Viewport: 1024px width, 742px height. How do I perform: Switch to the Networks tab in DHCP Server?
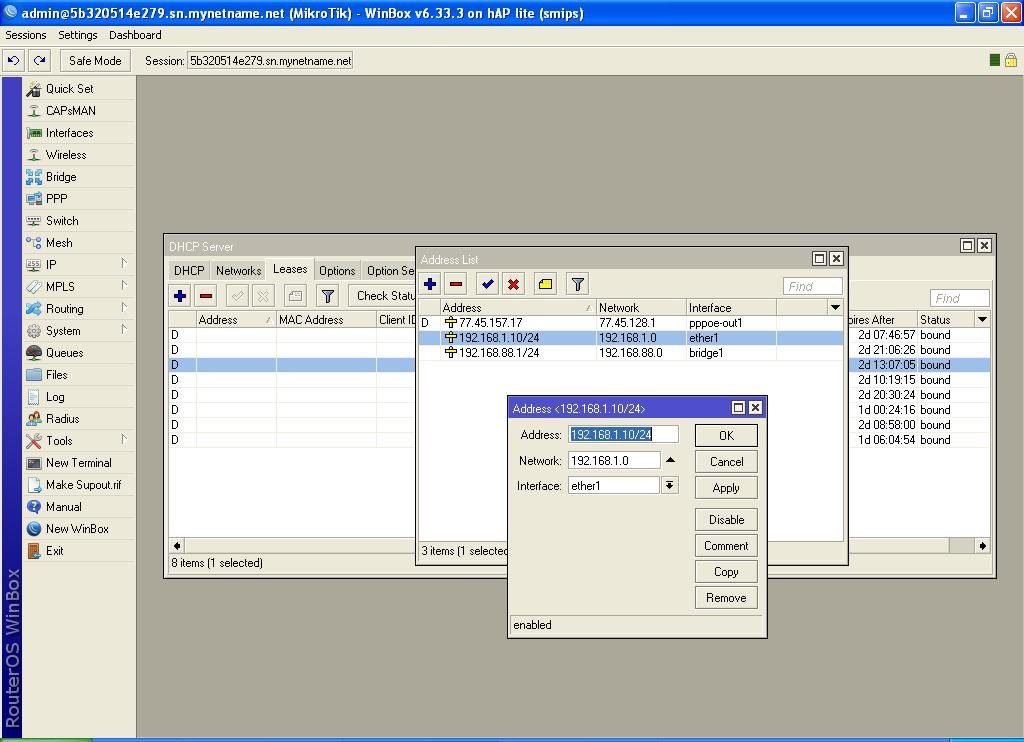click(238, 270)
